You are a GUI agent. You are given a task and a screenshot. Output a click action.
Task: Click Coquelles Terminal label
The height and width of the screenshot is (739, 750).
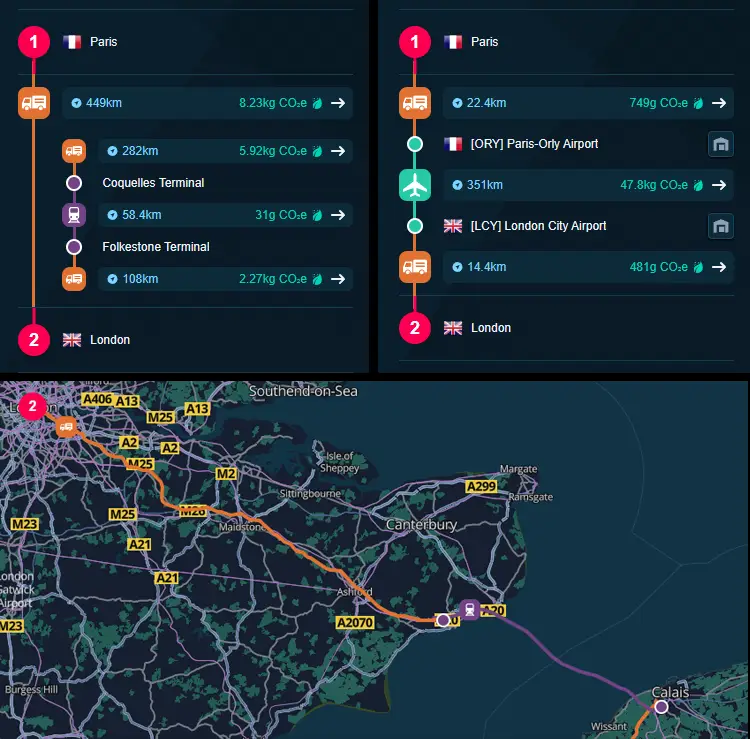tap(153, 183)
